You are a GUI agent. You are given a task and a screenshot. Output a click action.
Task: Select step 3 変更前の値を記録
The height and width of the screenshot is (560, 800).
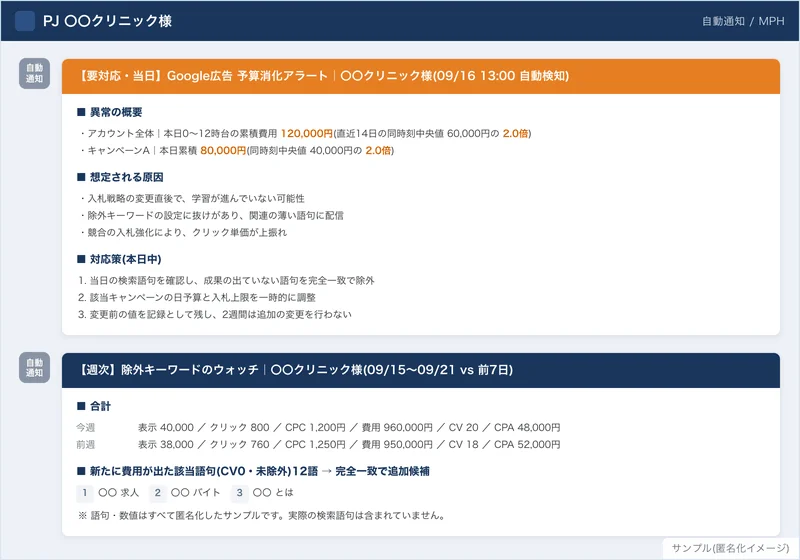pos(215,314)
